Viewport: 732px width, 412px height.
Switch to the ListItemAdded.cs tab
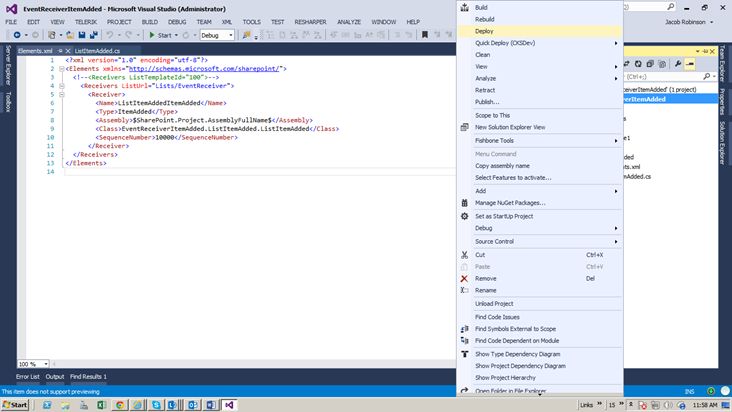click(x=97, y=49)
